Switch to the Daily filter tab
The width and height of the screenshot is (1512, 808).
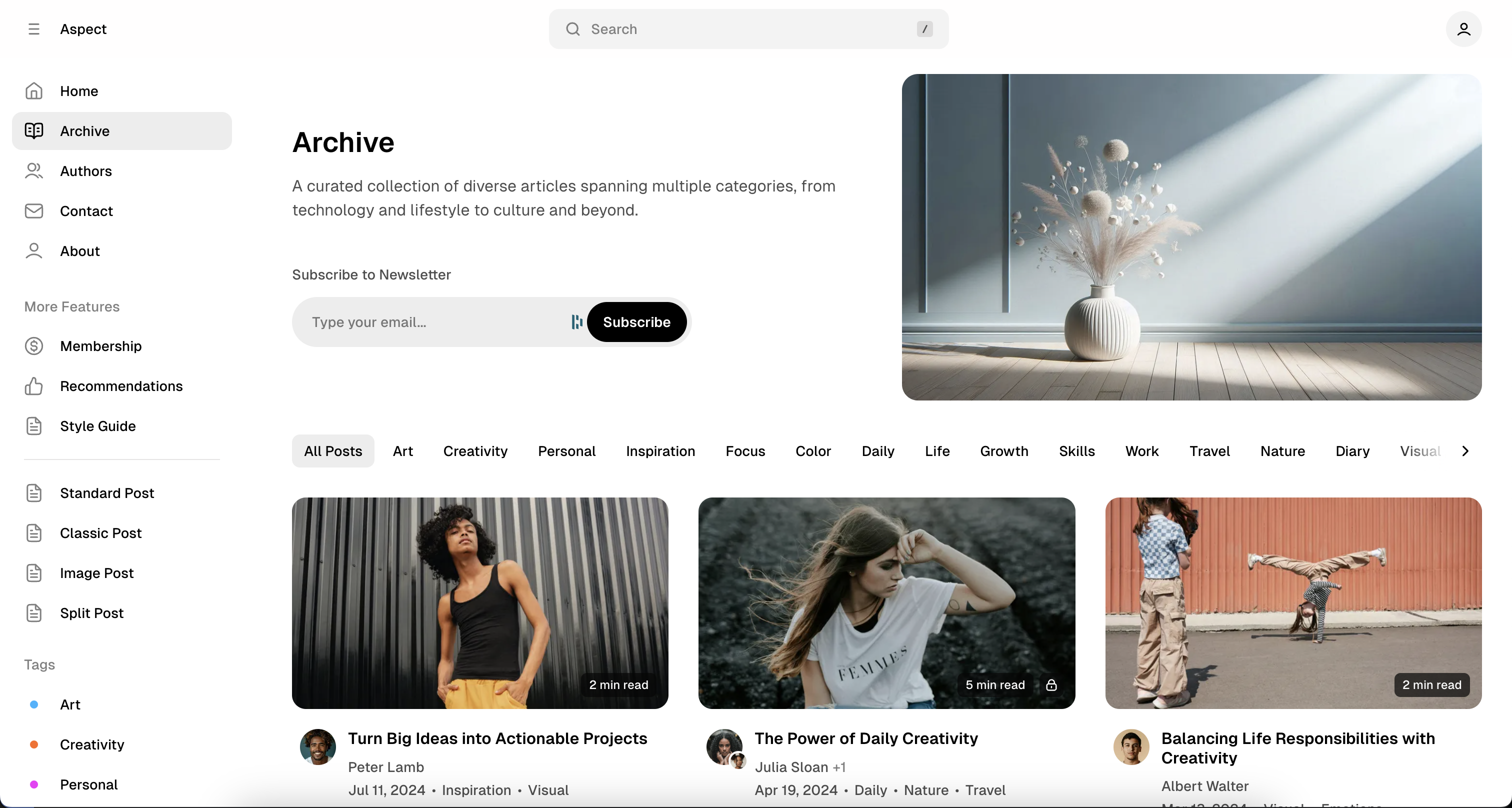coord(877,450)
